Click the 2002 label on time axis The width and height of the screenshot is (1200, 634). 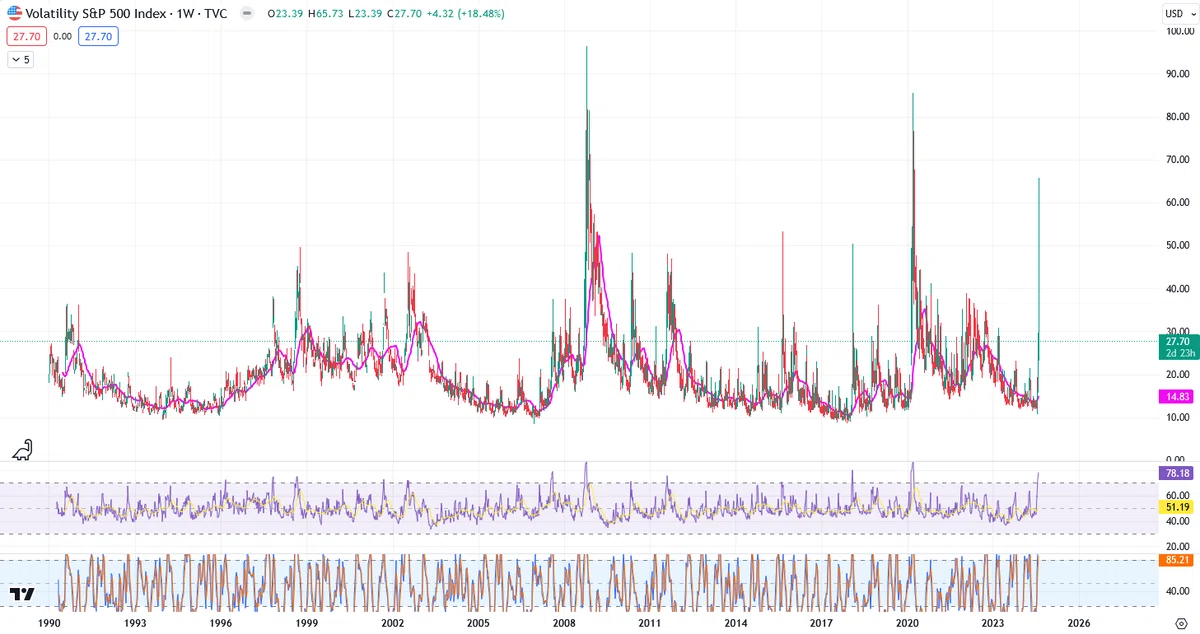[x=393, y=623]
